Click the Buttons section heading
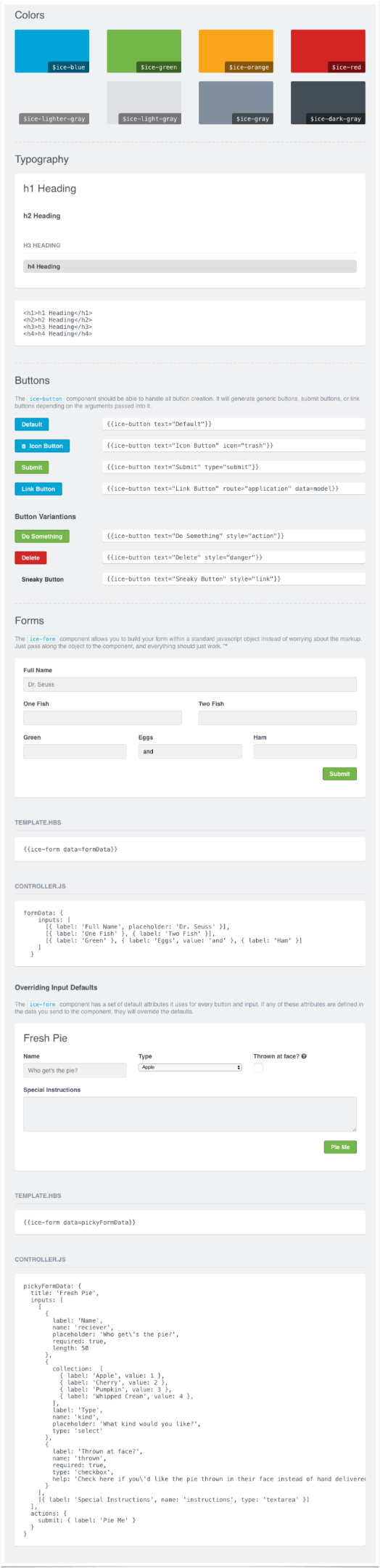Screen dimensions: 380x1568 tap(33, 380)
